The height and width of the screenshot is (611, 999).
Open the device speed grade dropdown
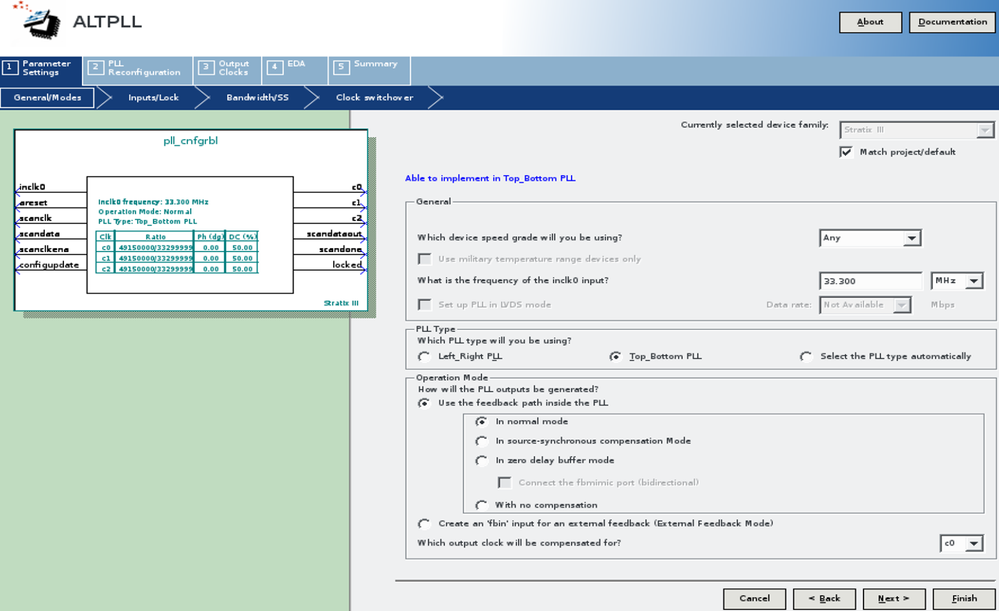[x=870, y=238]
